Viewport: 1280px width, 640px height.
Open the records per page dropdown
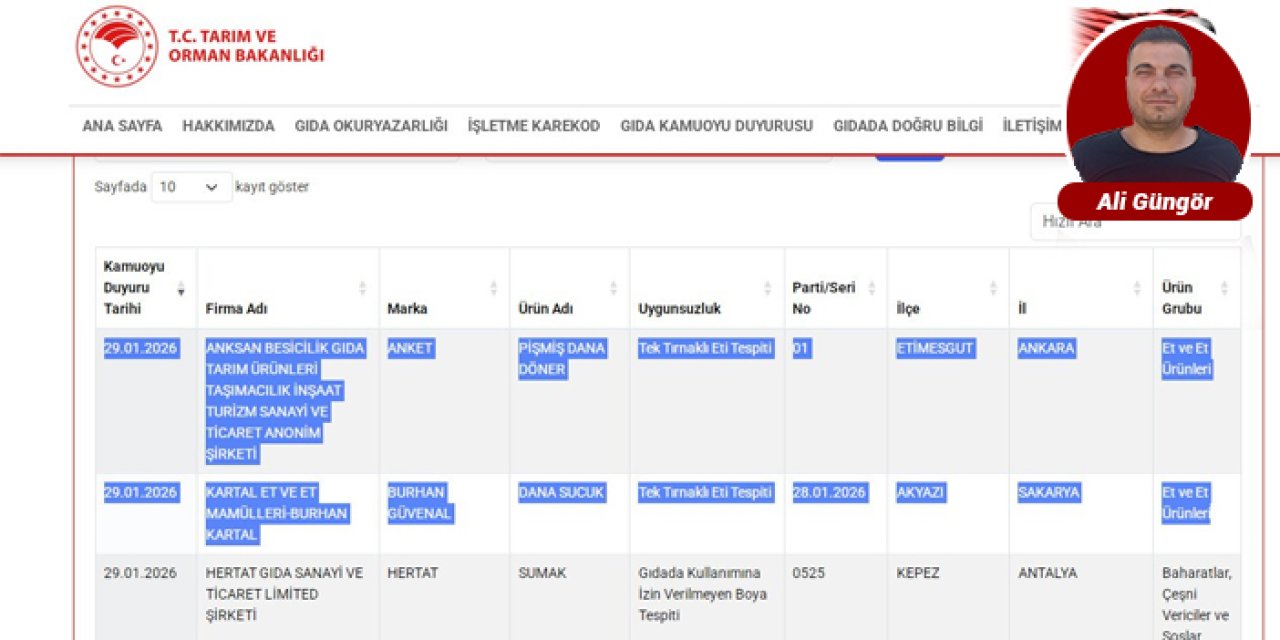coord(191,187)
